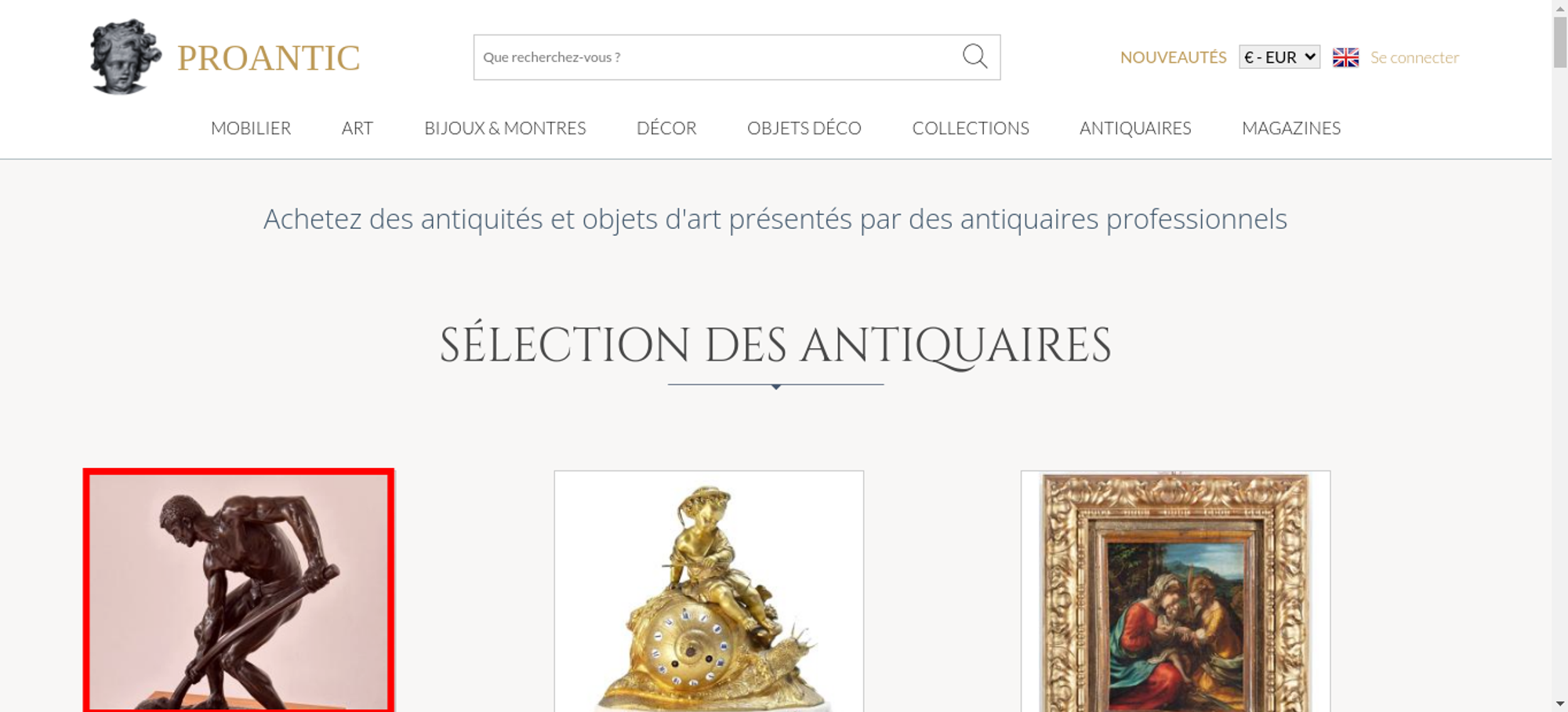Screen dimensions: 1568x712
Task: Open the EUR currency dropdown
Action: (1279, 57)
